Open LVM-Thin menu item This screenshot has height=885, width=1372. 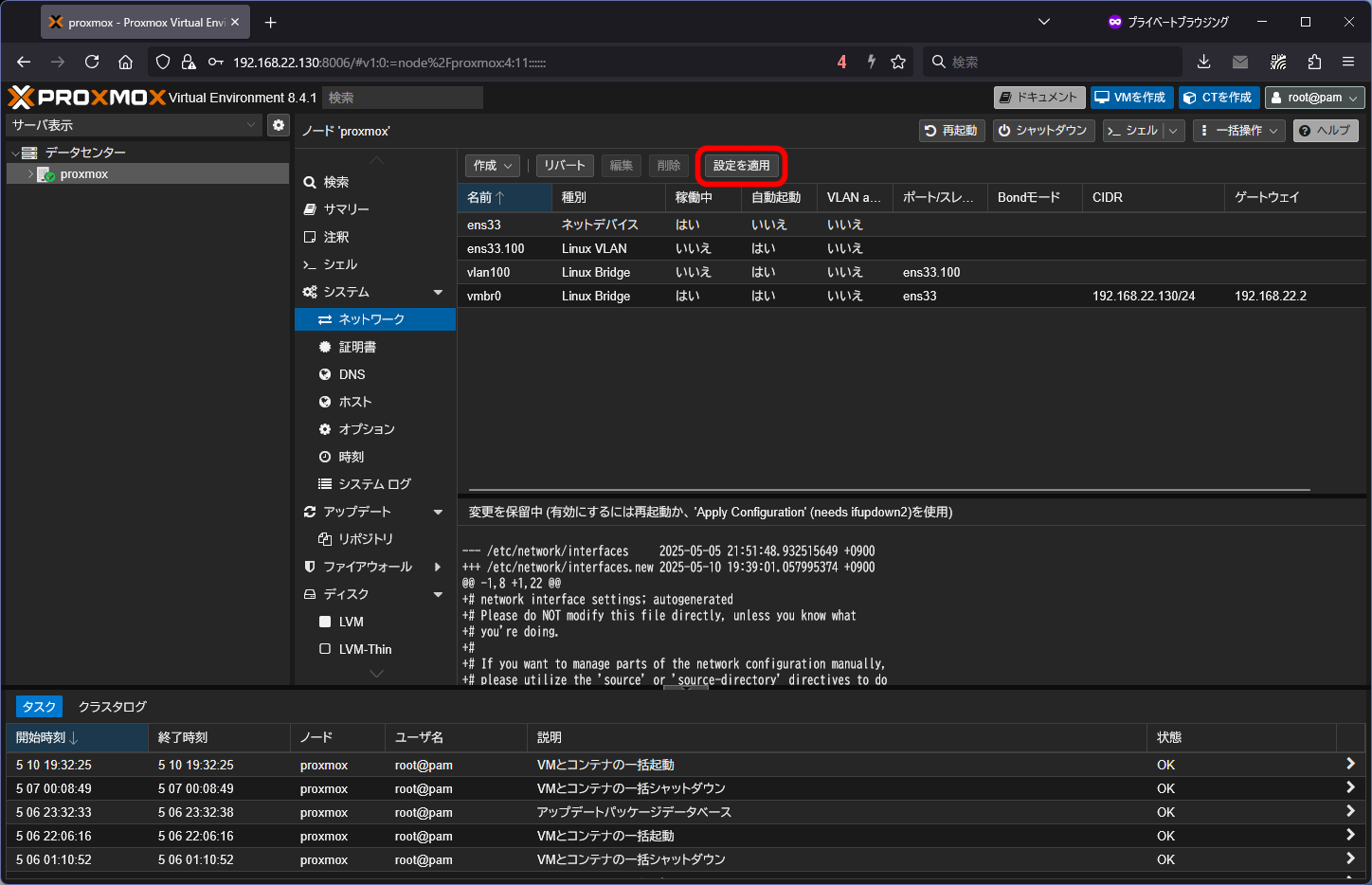click(375, 649)
